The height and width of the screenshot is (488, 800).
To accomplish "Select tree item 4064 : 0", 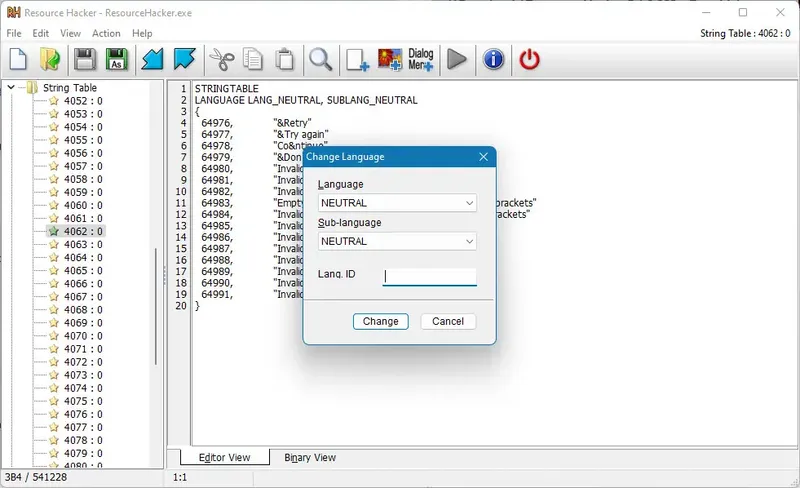I will (x=83, y=257).
